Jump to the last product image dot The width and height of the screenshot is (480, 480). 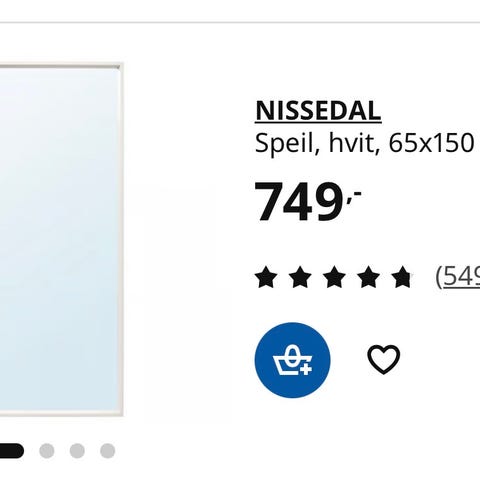[x=108, y=451]
